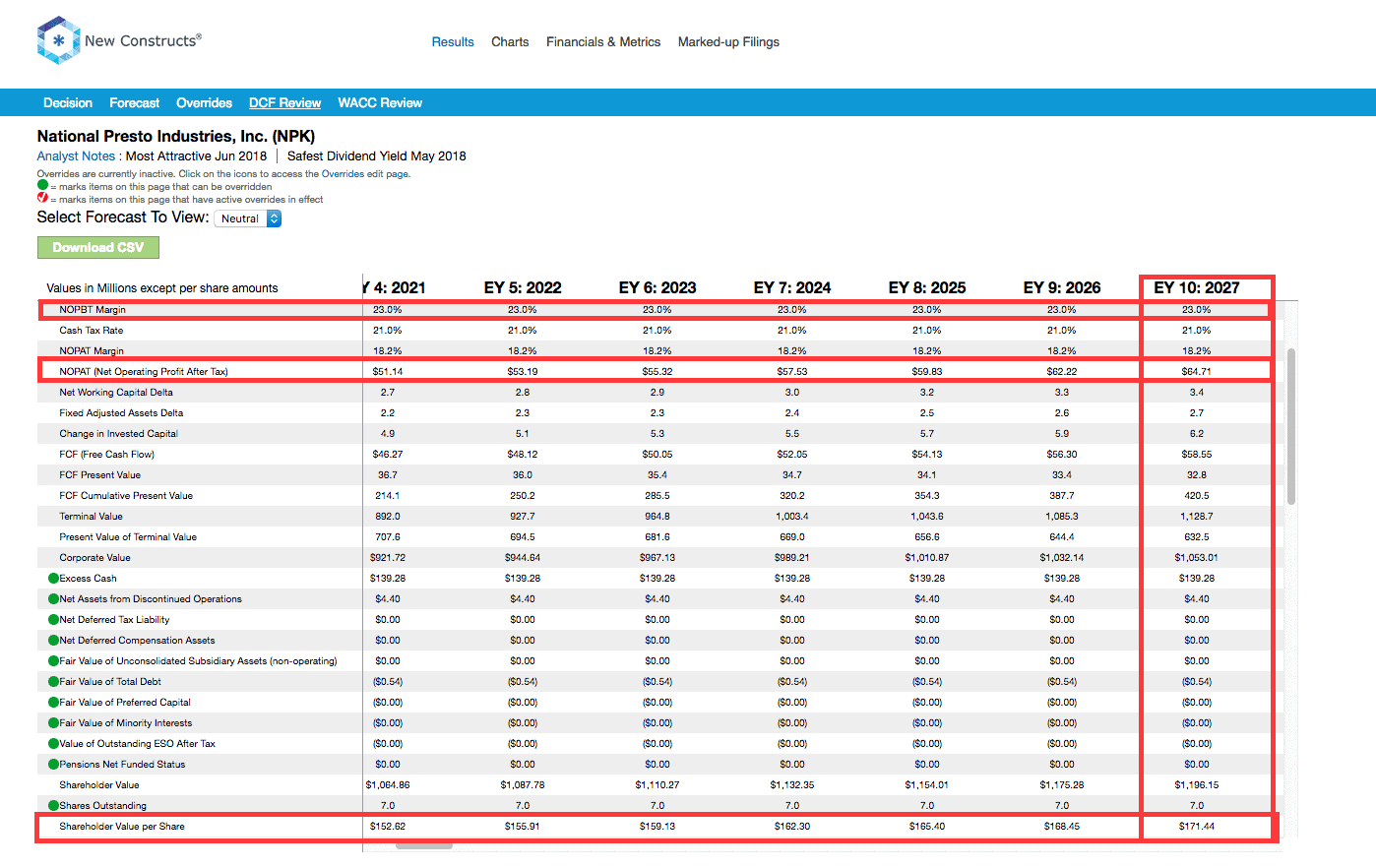Click the 420.5 FCF cumulative present value cell
1376x868 pixels.
point(1197,496)
